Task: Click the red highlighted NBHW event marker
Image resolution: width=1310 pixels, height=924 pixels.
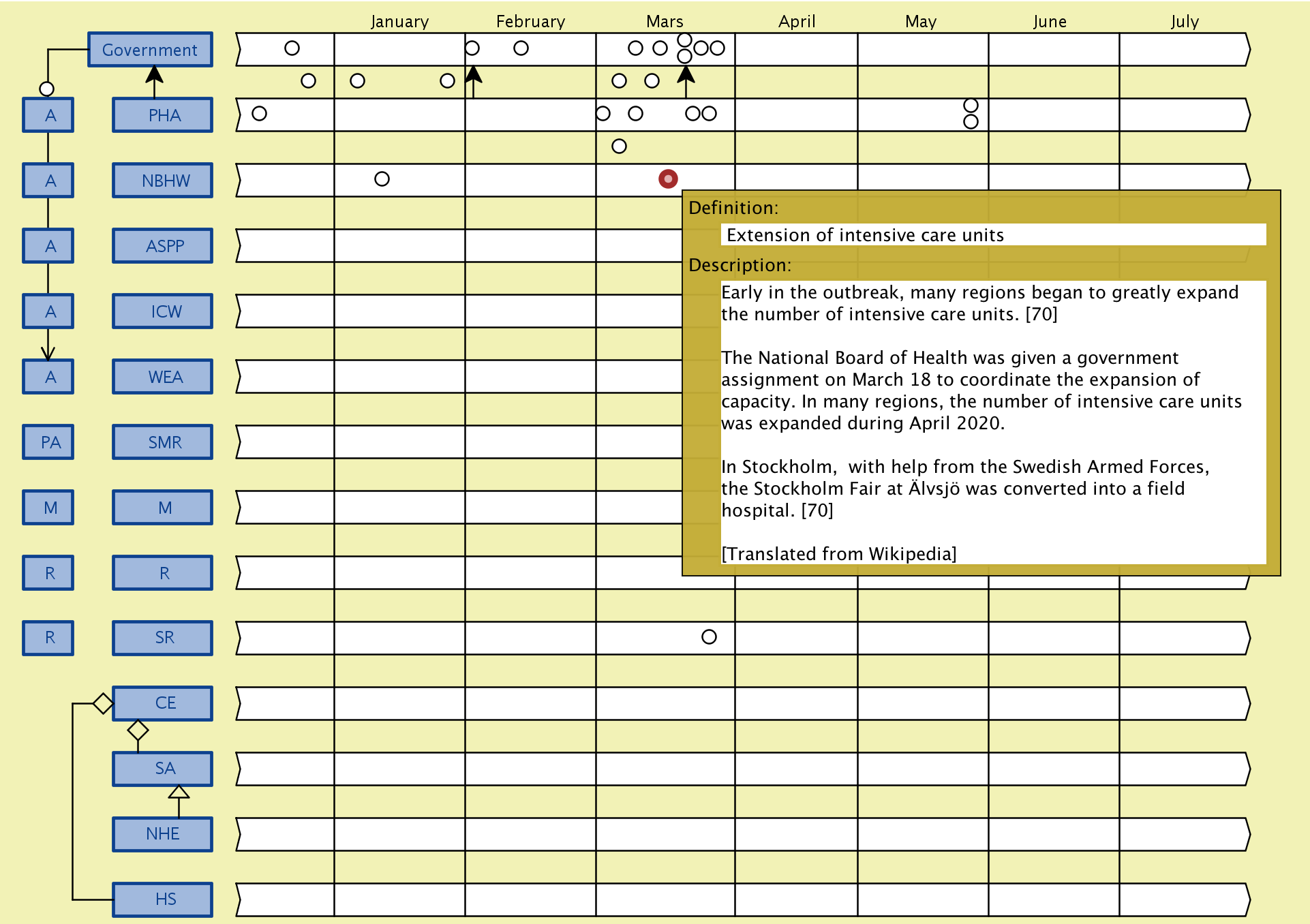Action: [x=668, y=179]
